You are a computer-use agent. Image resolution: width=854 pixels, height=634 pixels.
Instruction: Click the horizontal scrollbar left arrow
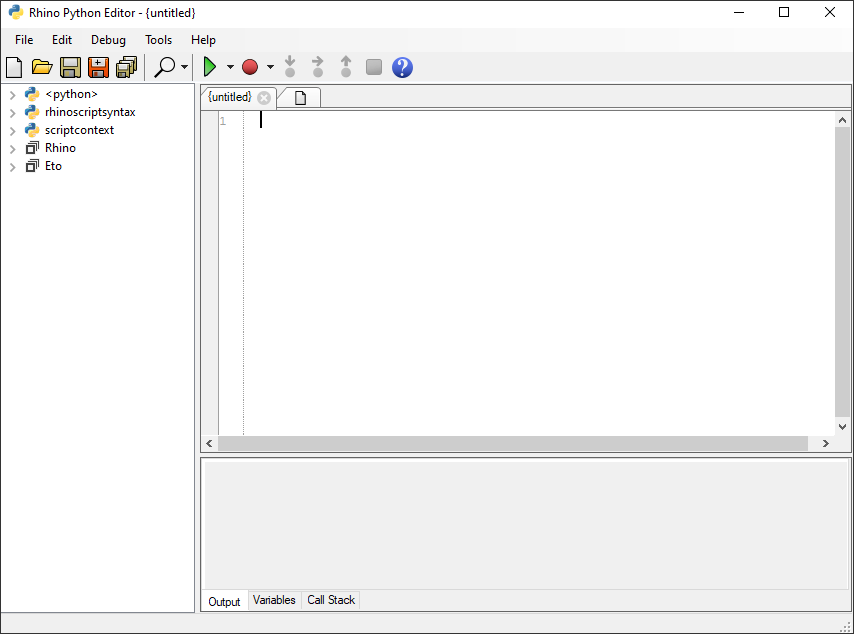(210, 443)
